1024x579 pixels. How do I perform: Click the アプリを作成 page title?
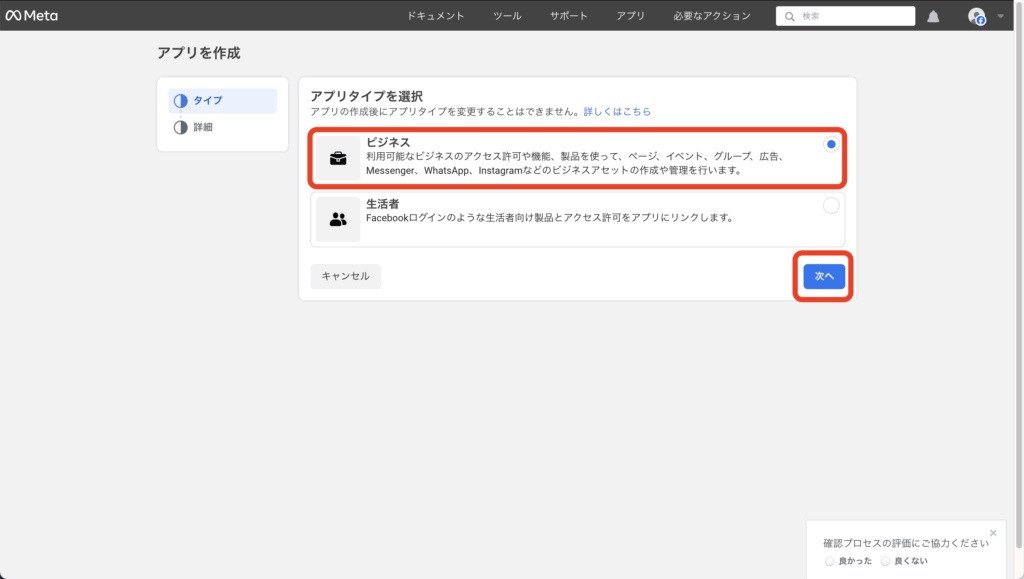click(199, 53)
